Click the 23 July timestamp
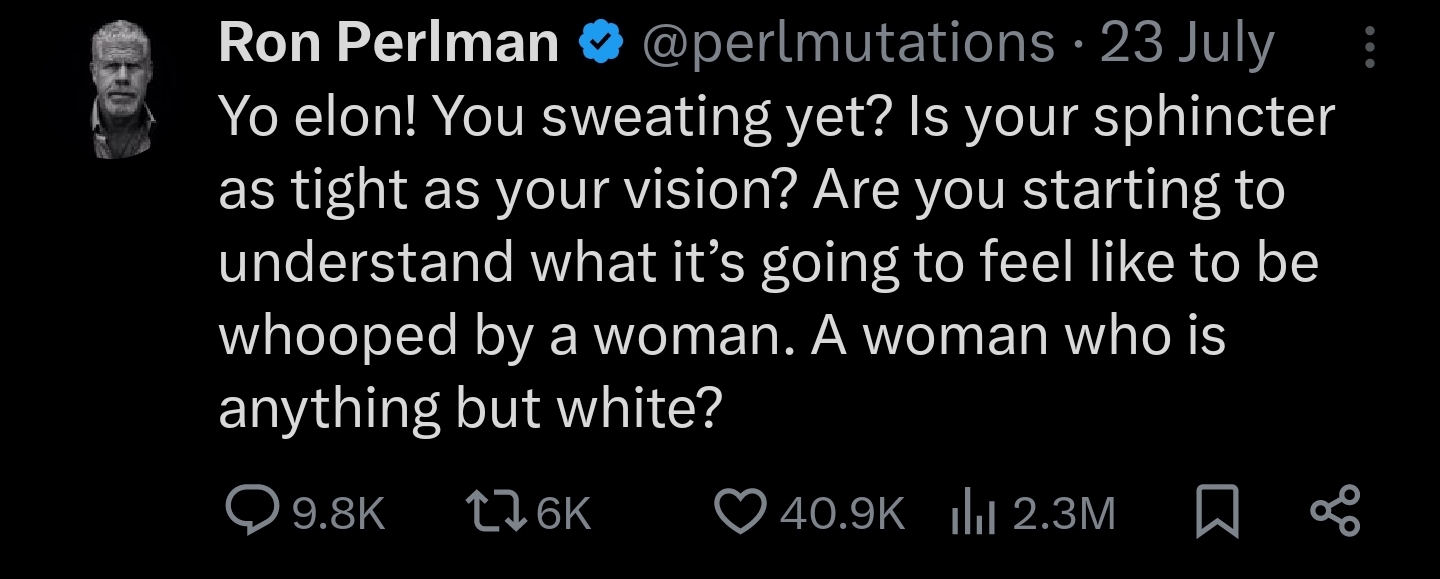Image resolution: width=1440 pixels, height=579 pixels. pyautogui.click(x=1187, y=45)
